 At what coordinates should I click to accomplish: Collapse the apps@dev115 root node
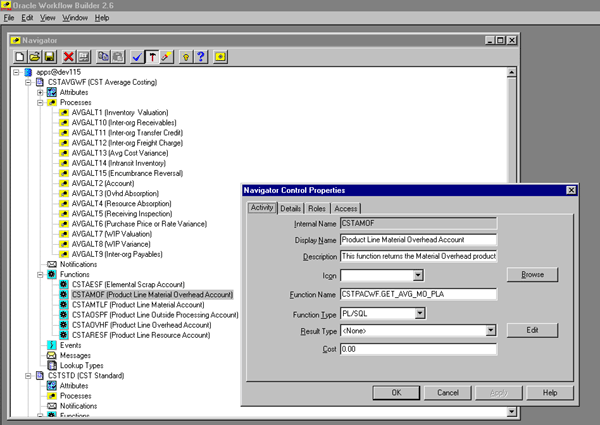(16, 72)
